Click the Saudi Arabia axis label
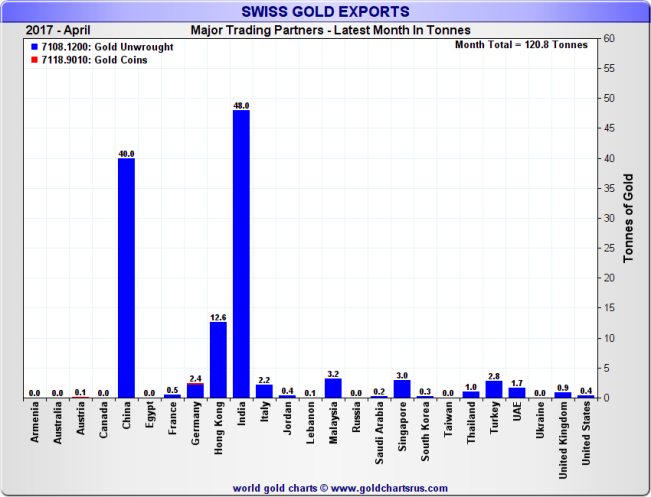Screen dimensions: 651x497 point(379,433)
